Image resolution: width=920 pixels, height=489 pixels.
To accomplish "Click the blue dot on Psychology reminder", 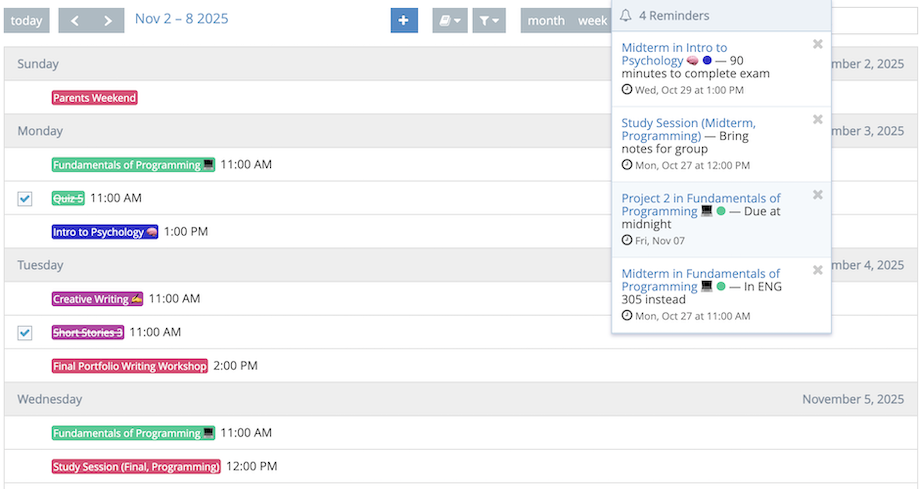I will click(707, 61).
